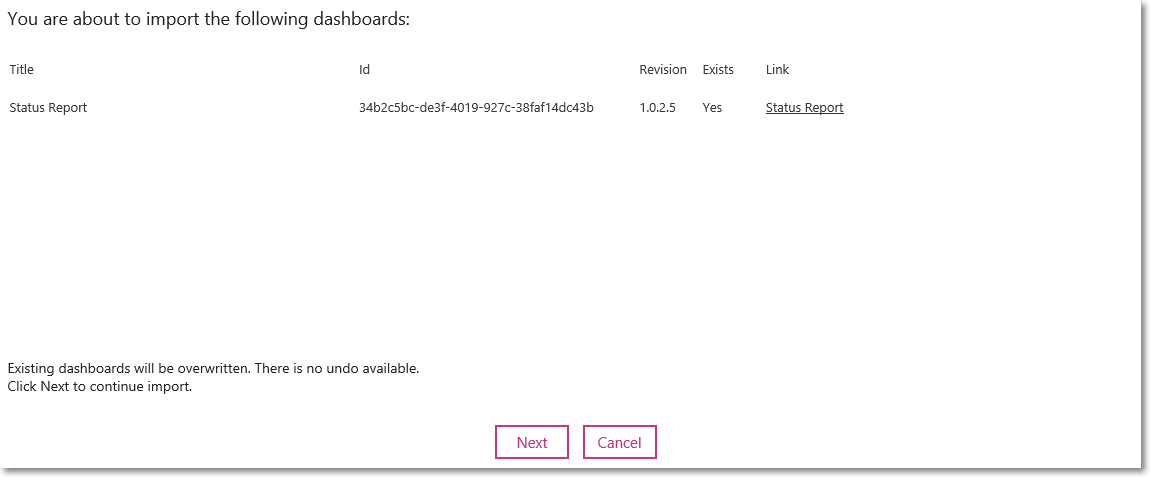Cancel the dashboard import
1150x477 pixels.
[620, 443]
